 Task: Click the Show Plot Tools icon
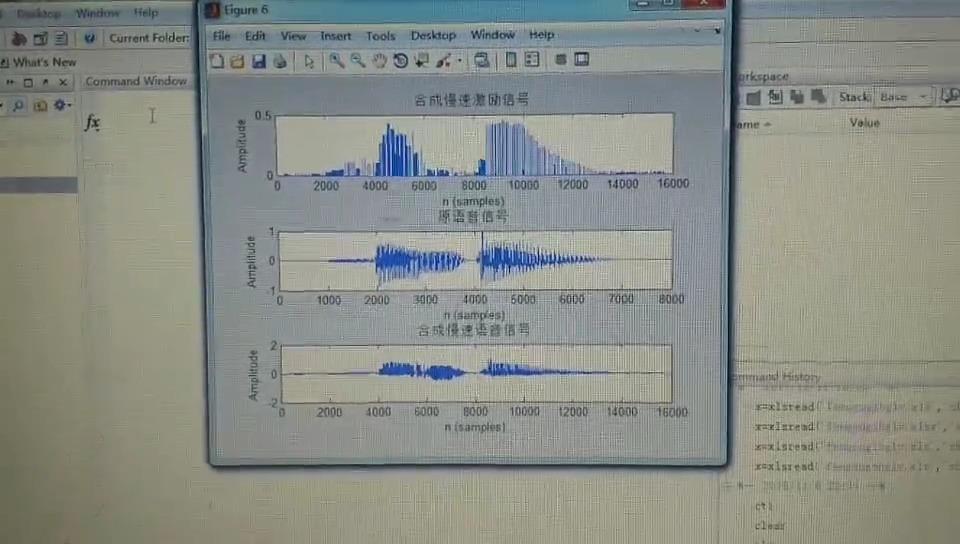coord(582,59)
